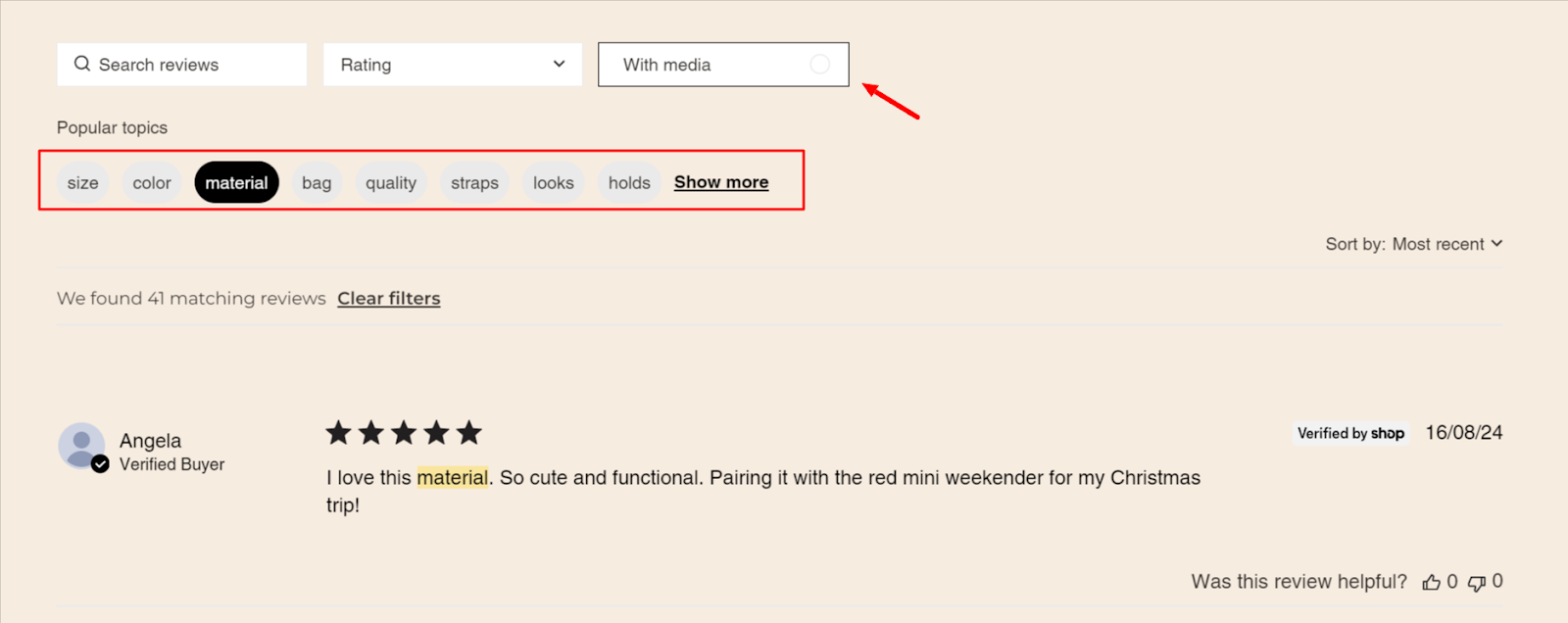The height and width of the screenshot is (623, 1568).
Task: Select the bag topic chip
Action: 317,183
